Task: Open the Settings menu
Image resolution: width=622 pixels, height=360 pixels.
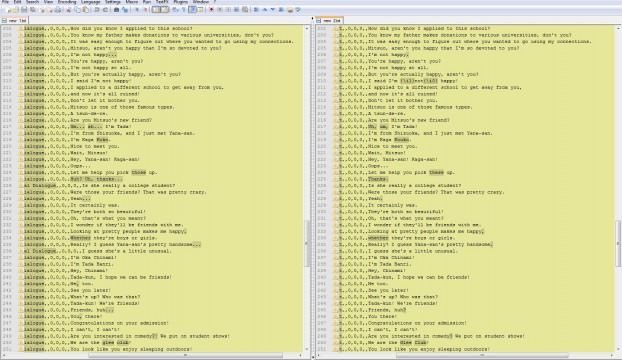Action: [x=113, y=2]
